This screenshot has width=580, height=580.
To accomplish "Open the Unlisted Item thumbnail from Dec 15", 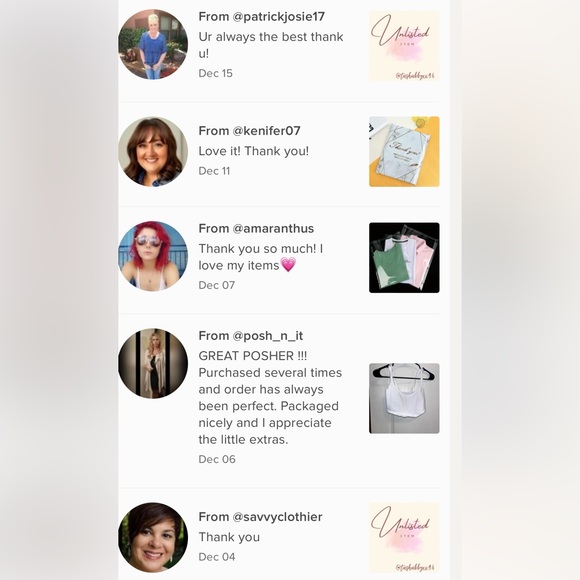I will click(404, 46).
